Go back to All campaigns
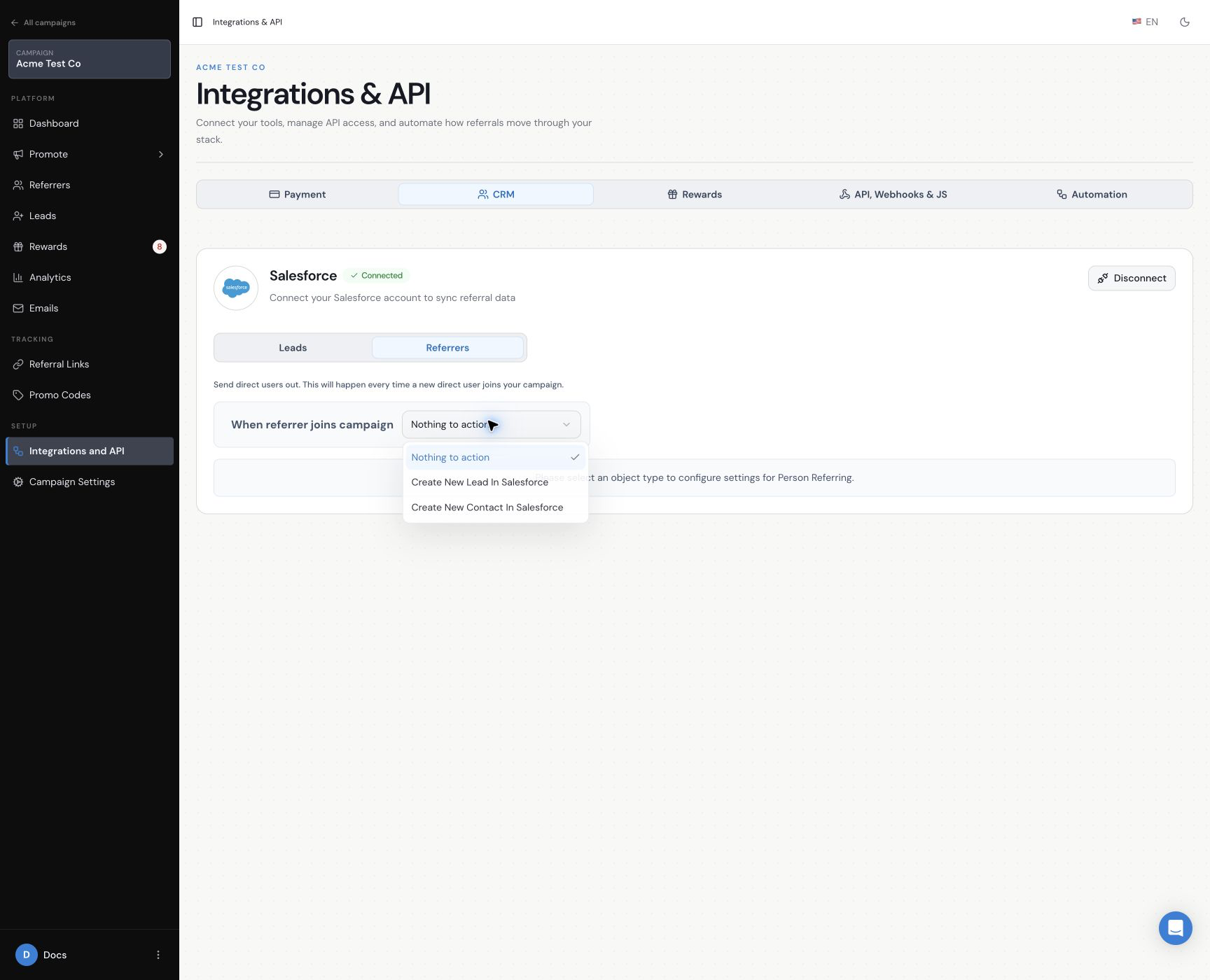This screenshot has height=980, width=1210. click(43, 22)
